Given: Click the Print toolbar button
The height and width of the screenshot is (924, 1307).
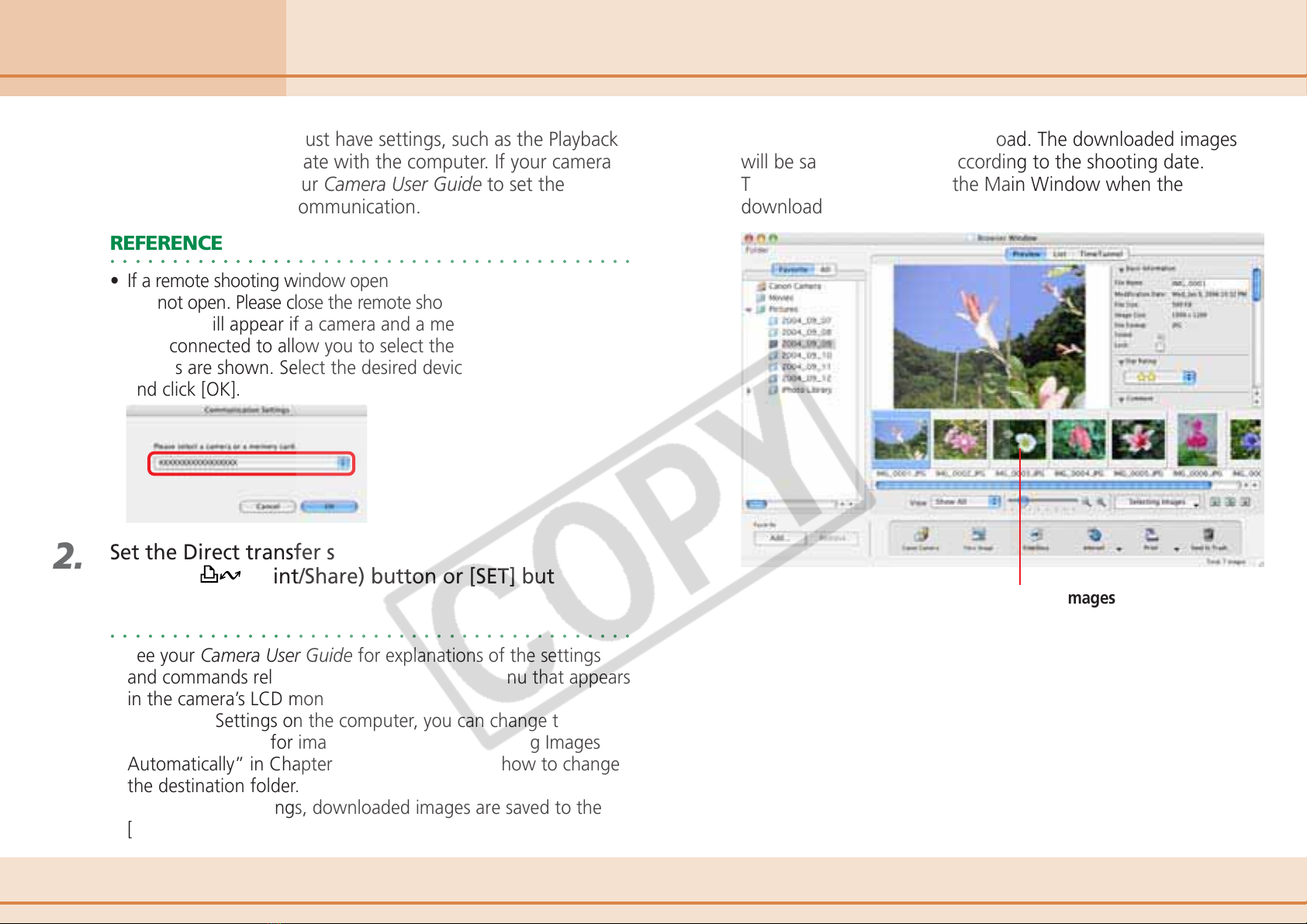Looking at the screenshot, I should (1152, 538).
